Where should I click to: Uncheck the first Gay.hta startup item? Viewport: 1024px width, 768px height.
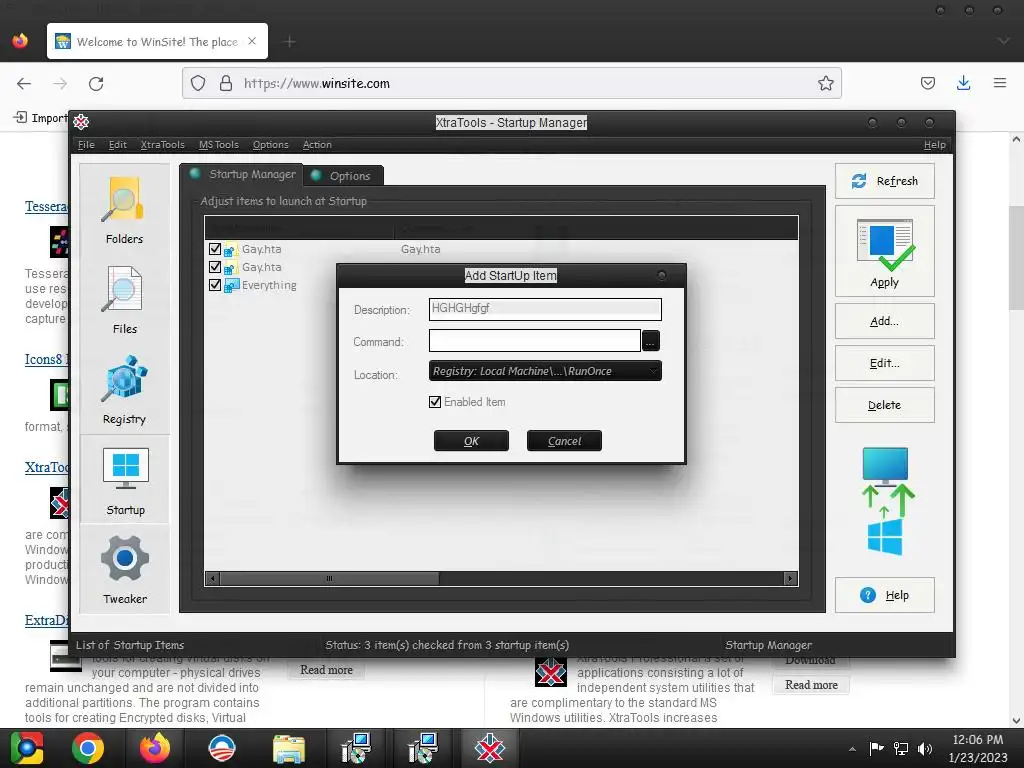pos(215,249)
